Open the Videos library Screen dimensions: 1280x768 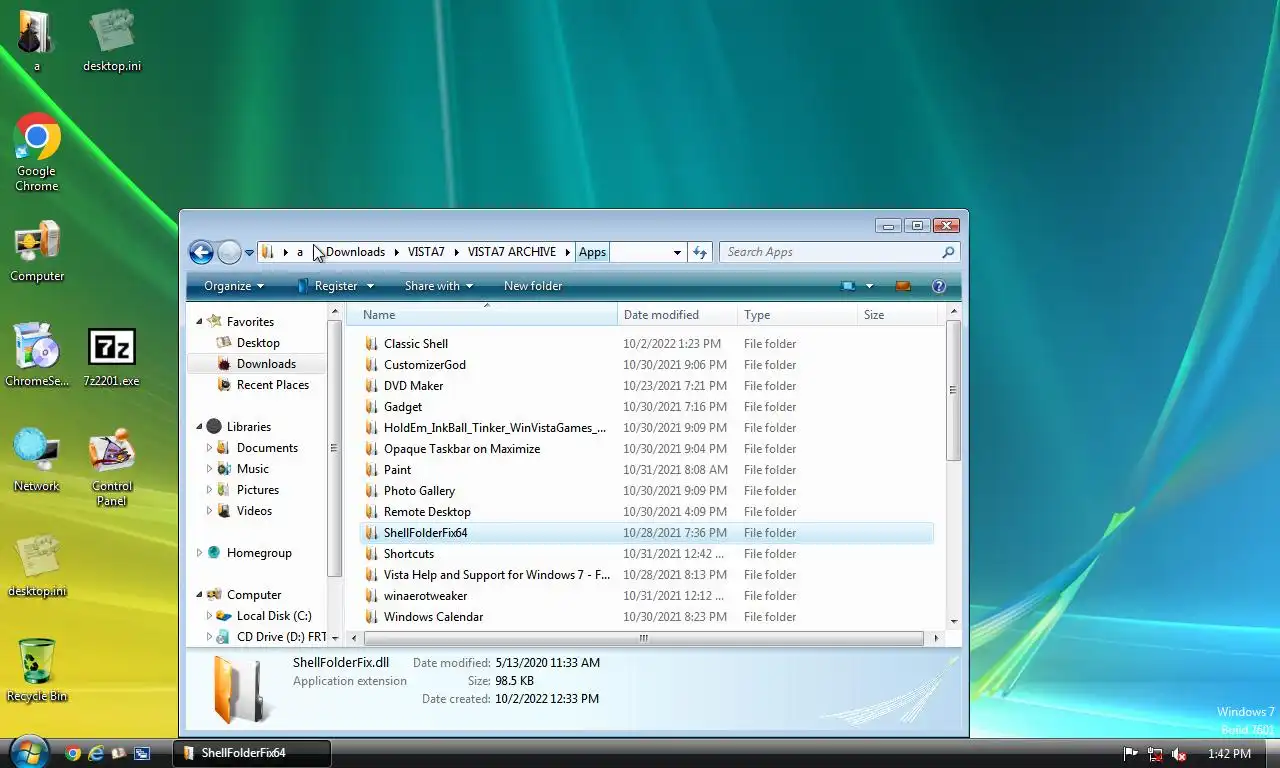pos(254,511)
